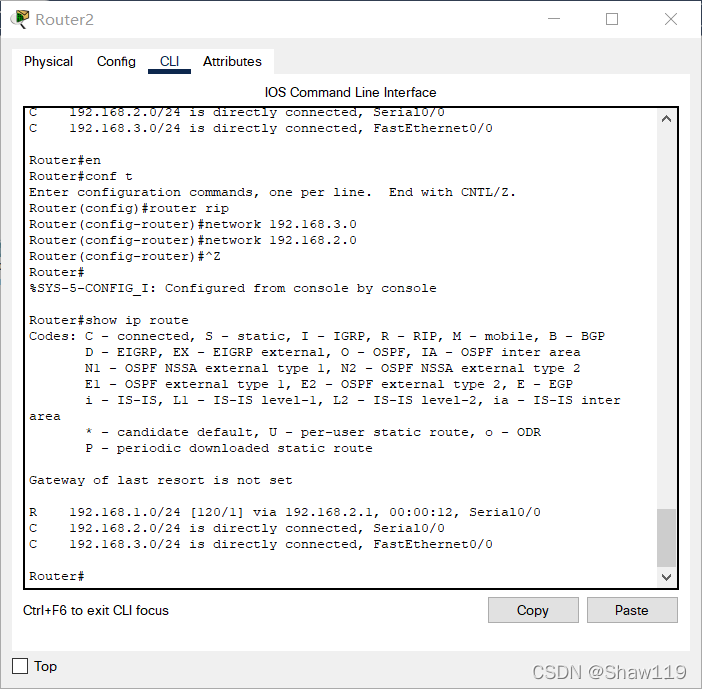Click 'P - periodic downloaded static route'
The height and width of the screenshot is (689, 702).
tap(229, 448)
